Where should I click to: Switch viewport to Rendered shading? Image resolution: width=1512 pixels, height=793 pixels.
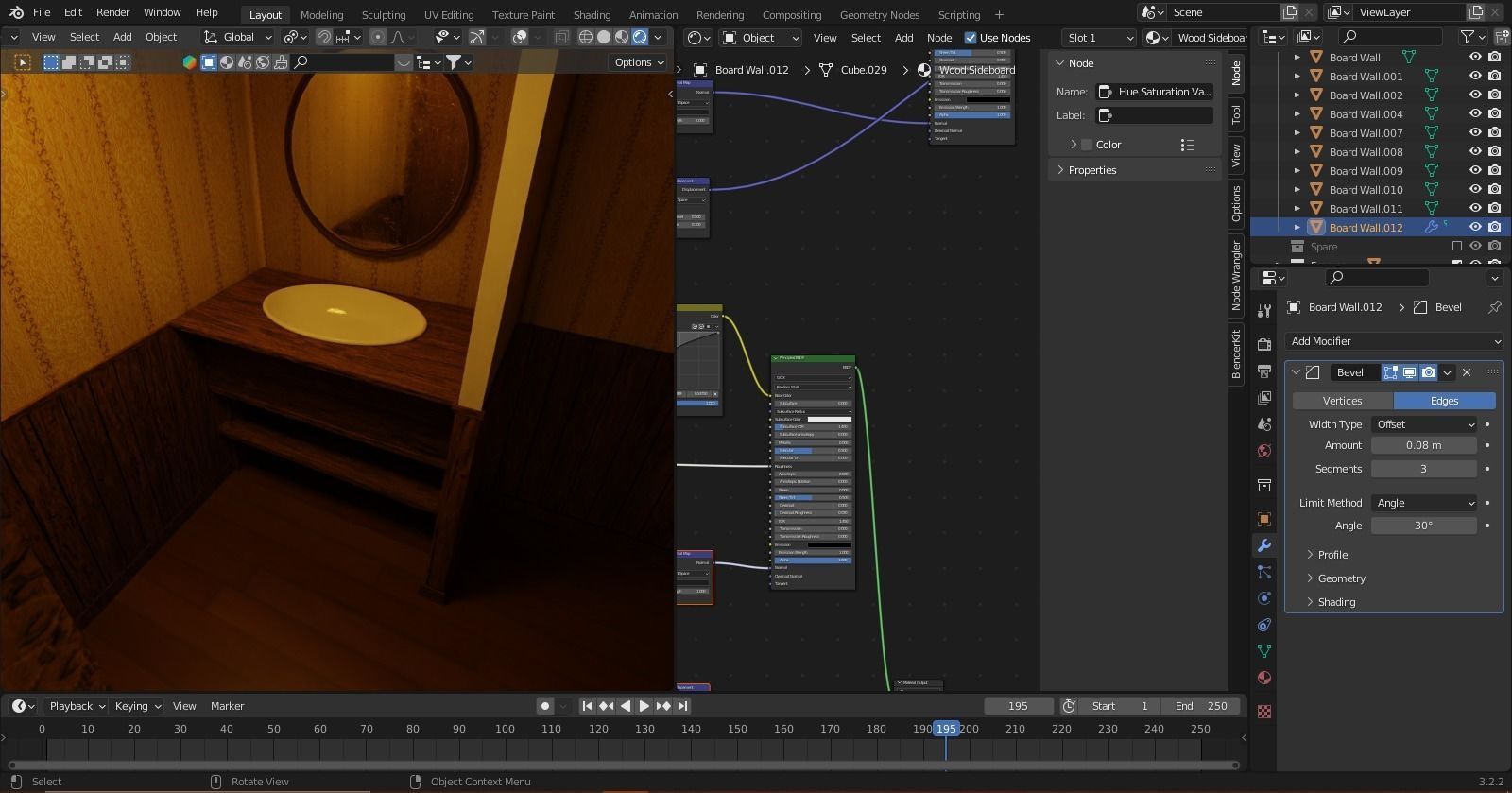click(640, 37)
